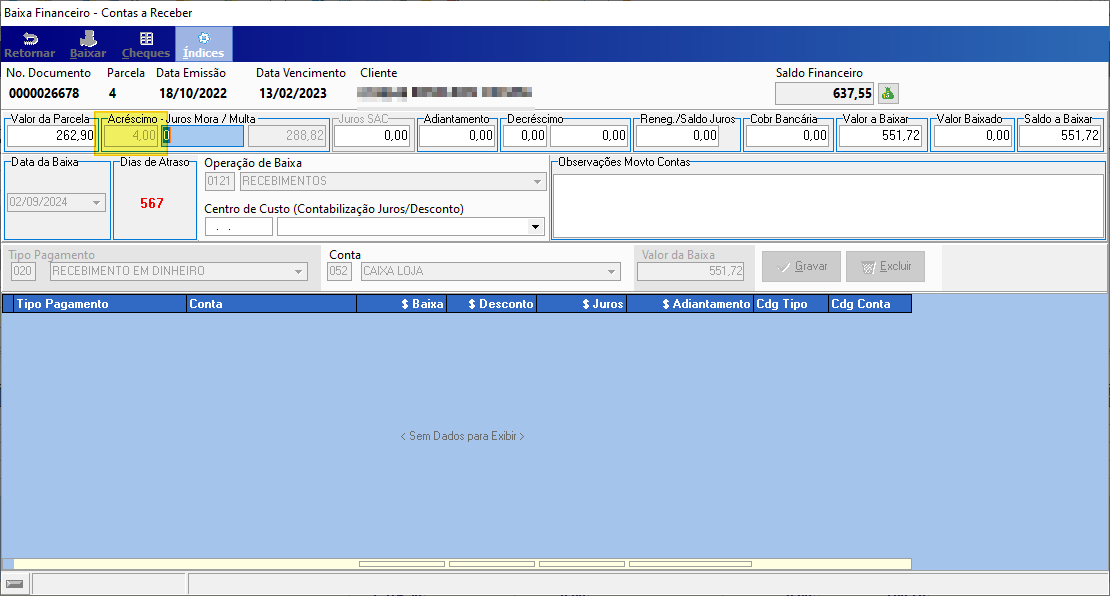Click the Gravar button
The height and width of the screenshot is (596, 1110).
pyautogui.click(x=801, y=266)
